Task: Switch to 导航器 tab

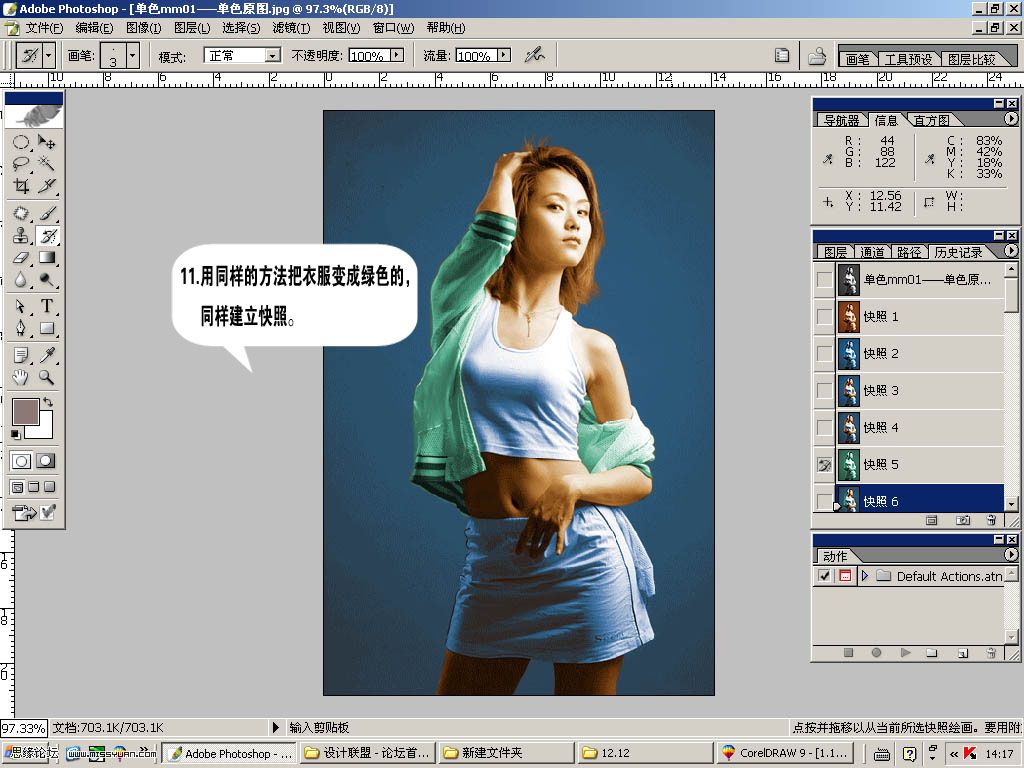Action: pos(841,120)
